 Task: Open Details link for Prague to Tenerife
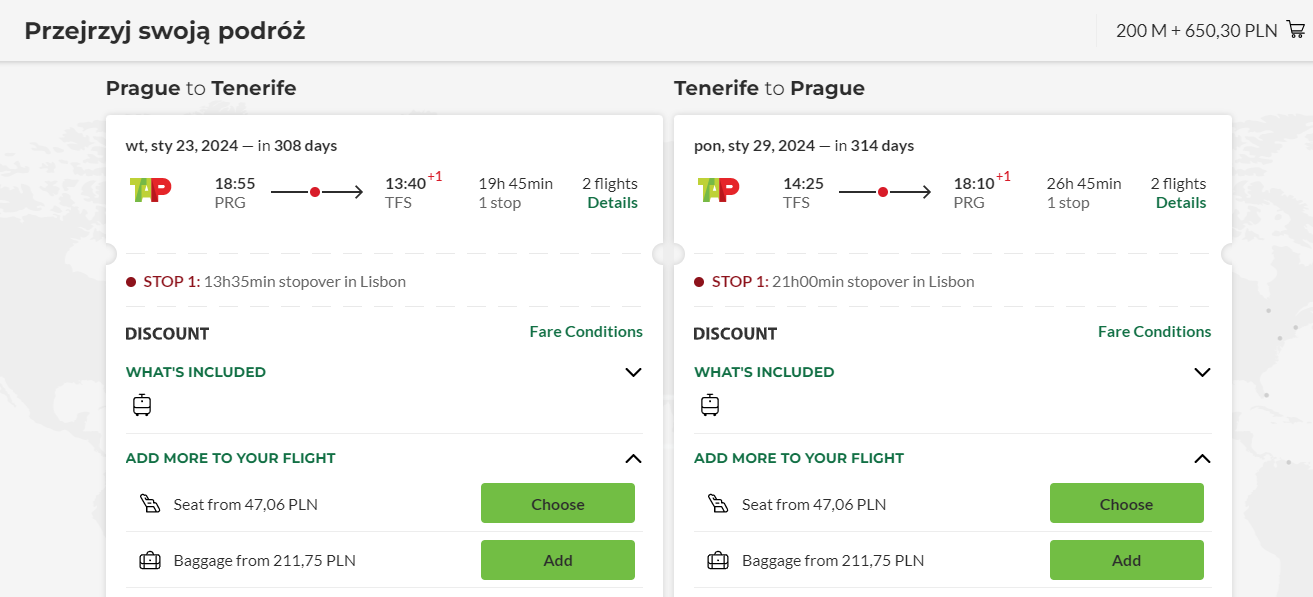coord(612,202)
